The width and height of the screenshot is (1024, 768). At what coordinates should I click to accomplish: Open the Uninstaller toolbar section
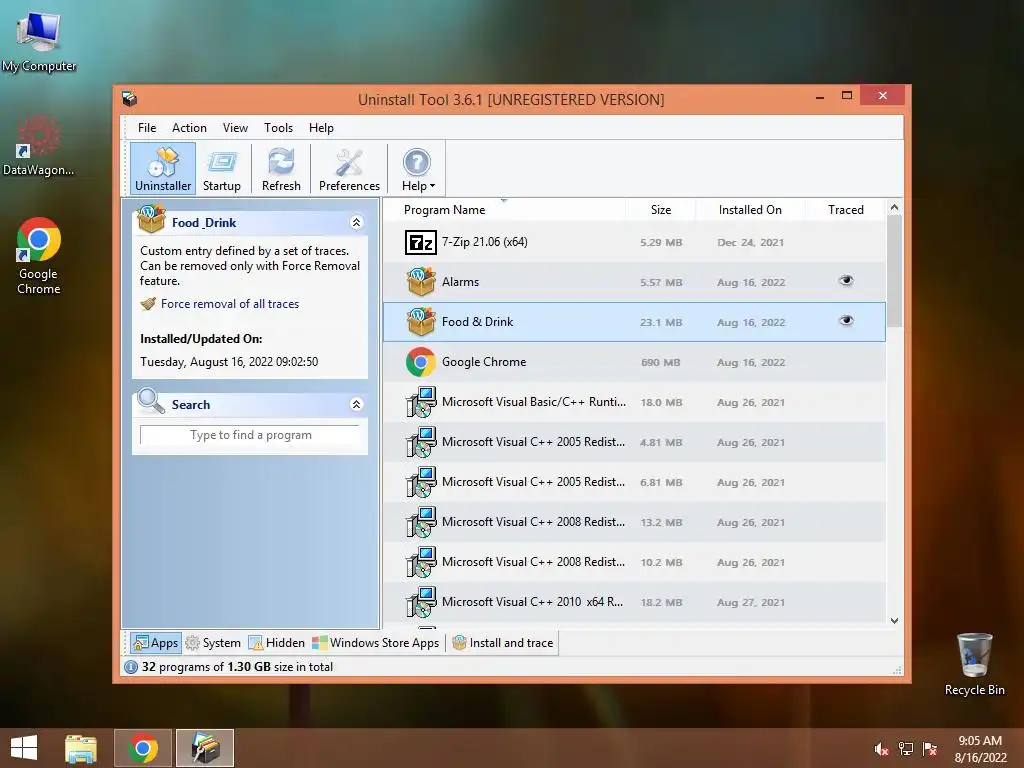(x=163, y=169)
